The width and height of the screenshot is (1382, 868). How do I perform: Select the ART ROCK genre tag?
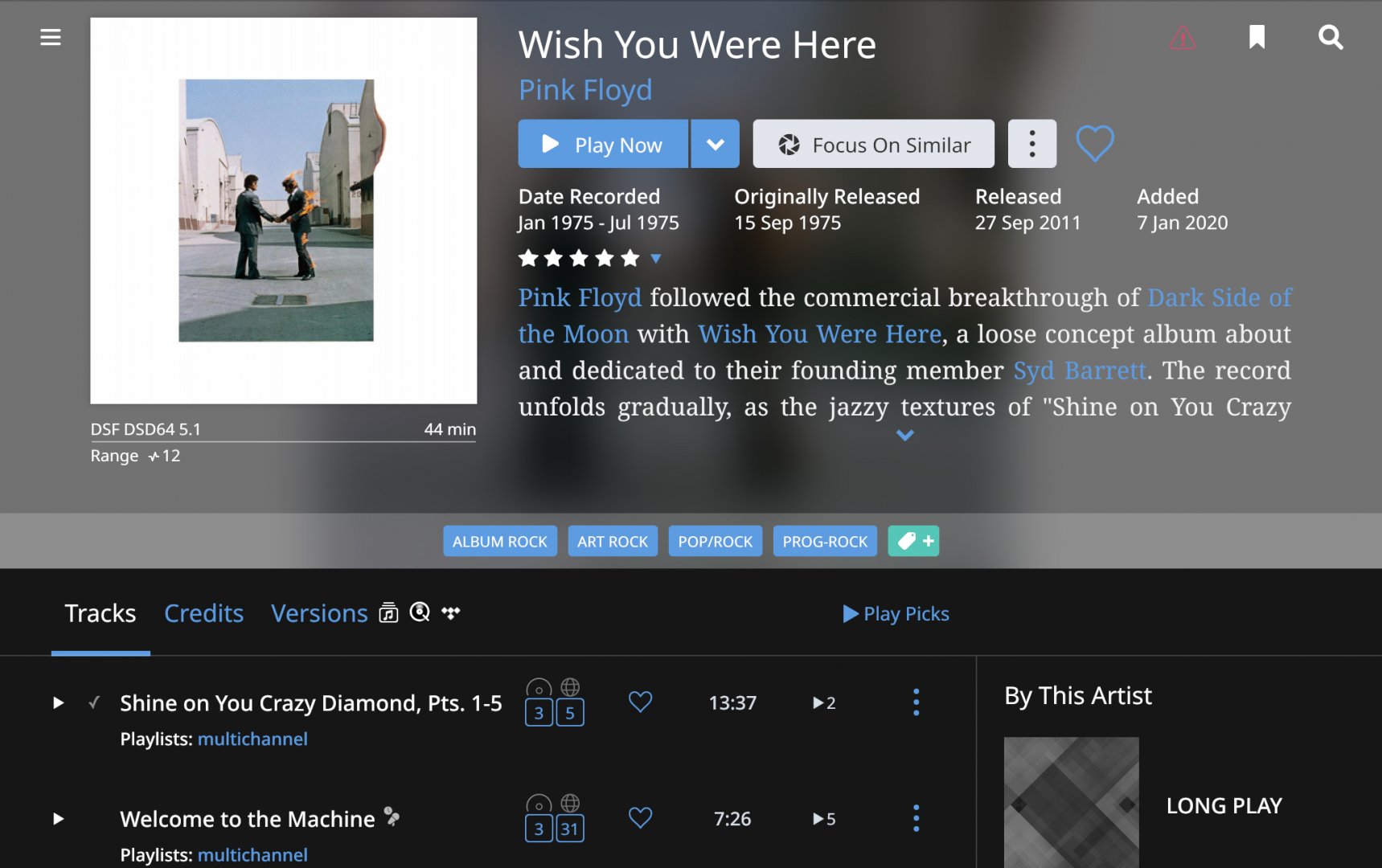(x=613, y=542)
